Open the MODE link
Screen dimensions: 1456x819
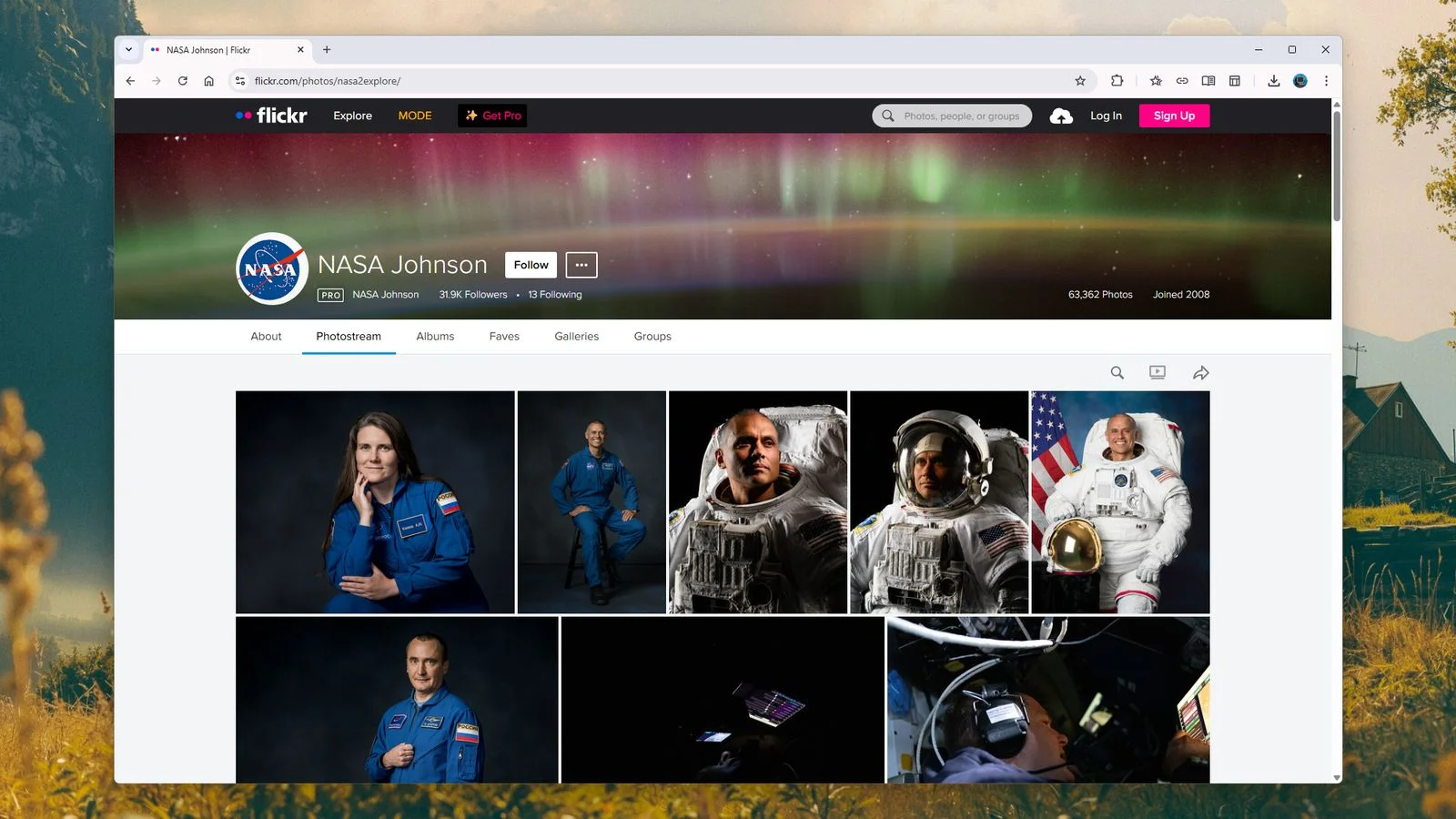415,116
